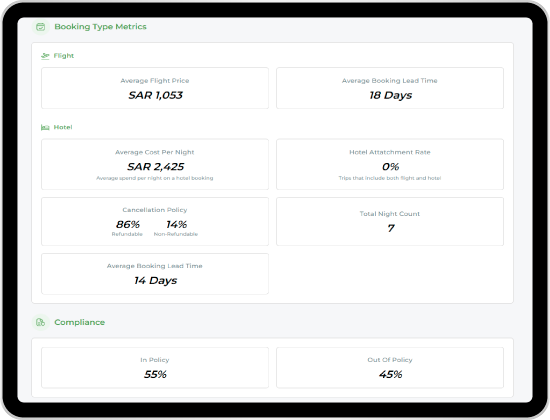Click 'Average spend per night on a hotel booking'

click(x=155, y=178)
